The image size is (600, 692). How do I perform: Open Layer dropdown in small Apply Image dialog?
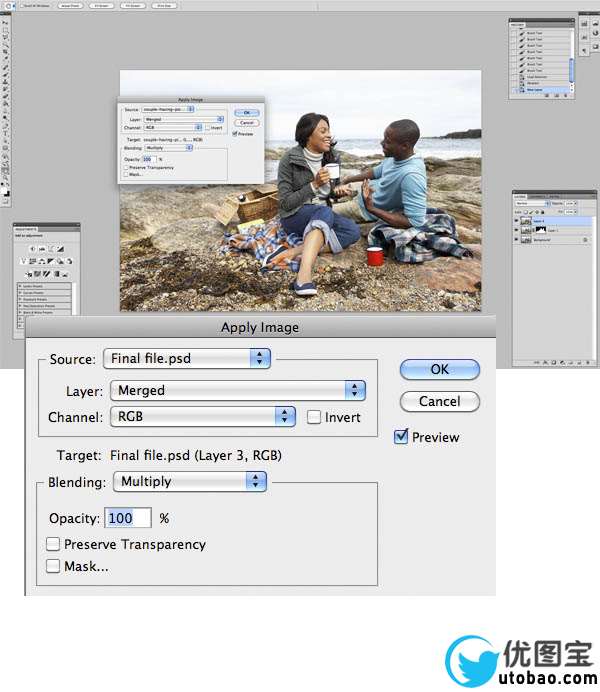click(x=184, y=119)
